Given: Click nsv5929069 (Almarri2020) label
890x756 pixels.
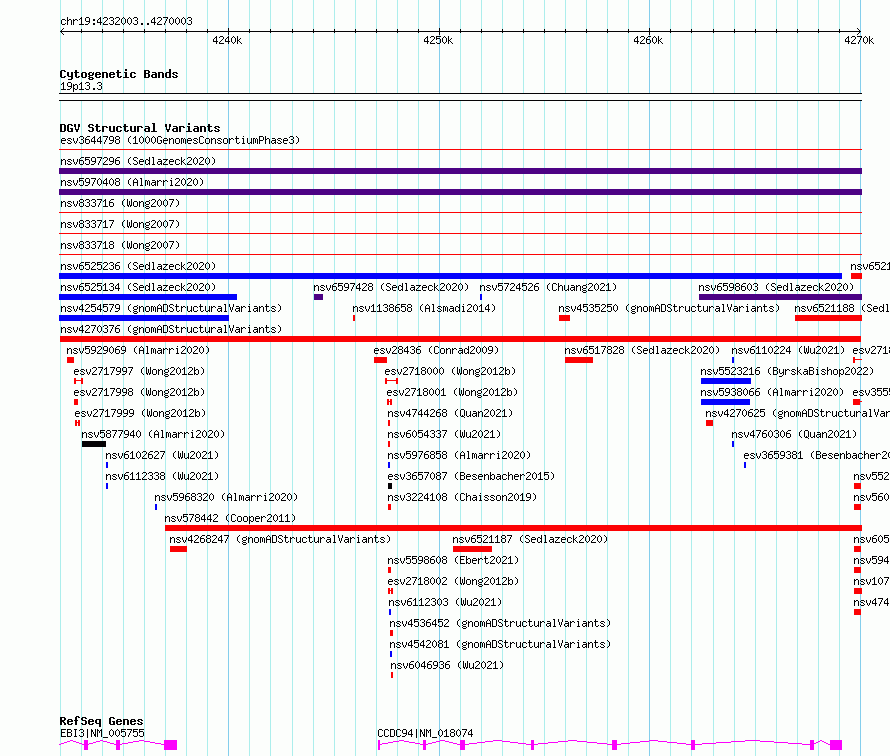Looking at the screenshot, I should (138, 350).
